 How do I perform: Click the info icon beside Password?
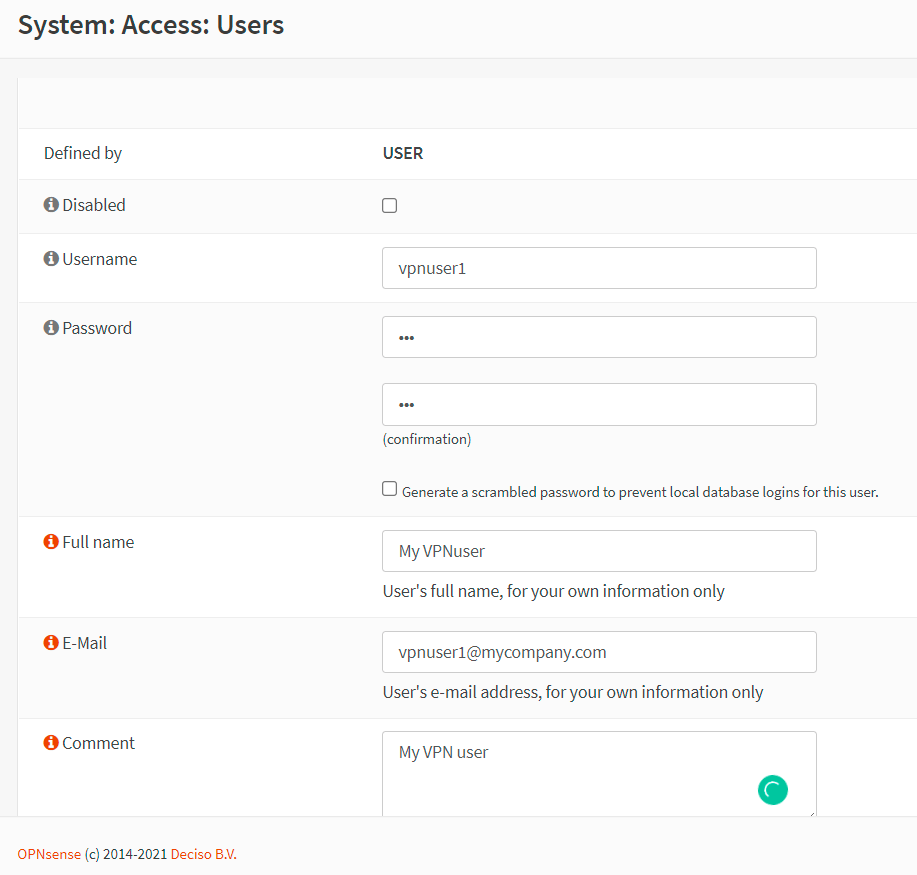coord(51,328)
